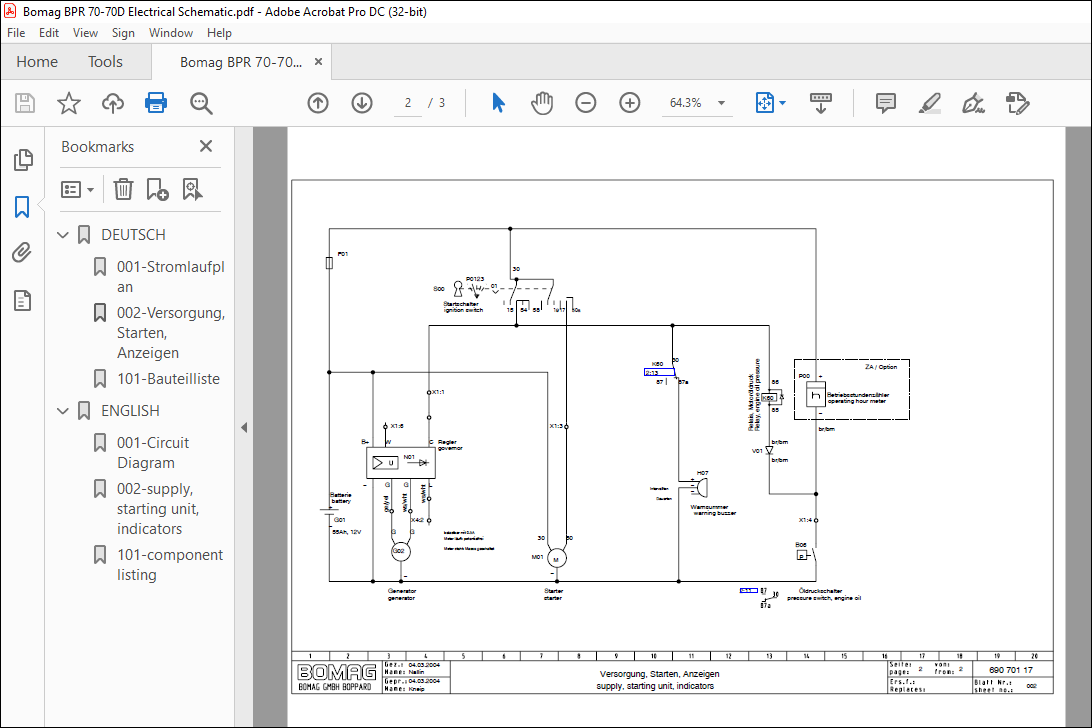This screenshot has width=1092, height=728.
Task: Select the Bomag BPR 70-70 document tab
Action: pos(241,62)
